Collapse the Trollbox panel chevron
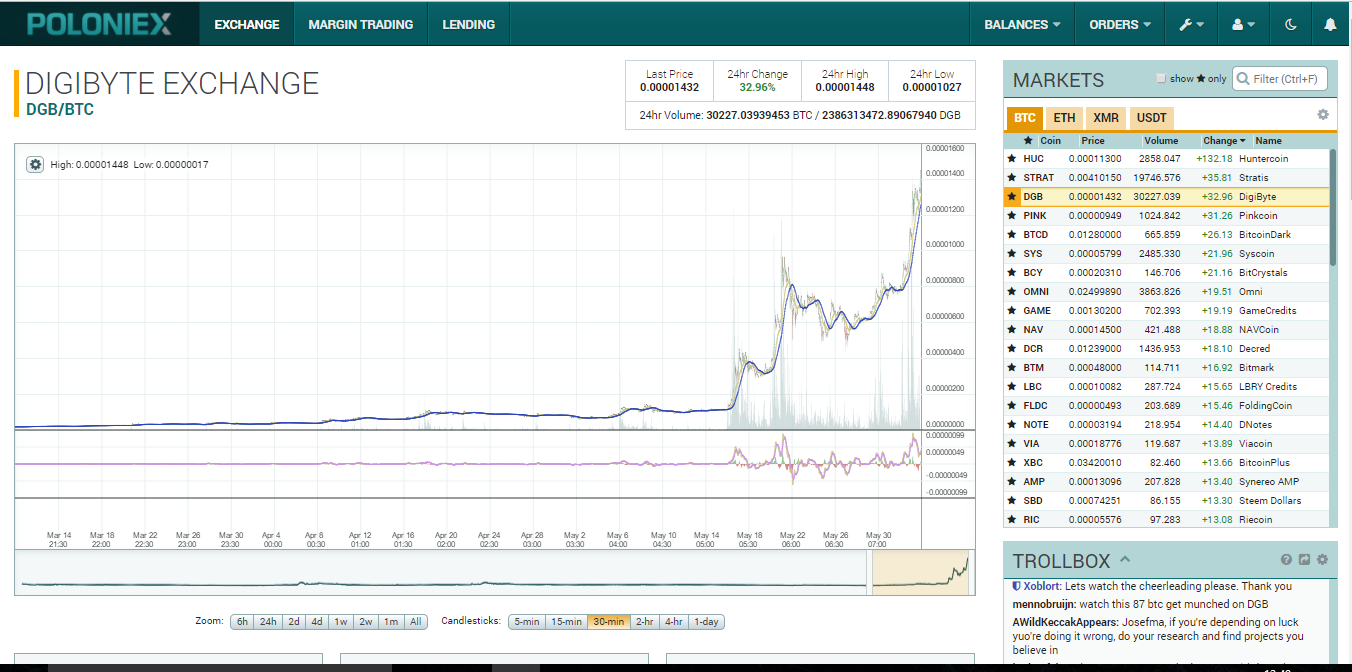The width and height of the screenshot is (1352, 672). pyautogui.click(x=1125, y=559)
